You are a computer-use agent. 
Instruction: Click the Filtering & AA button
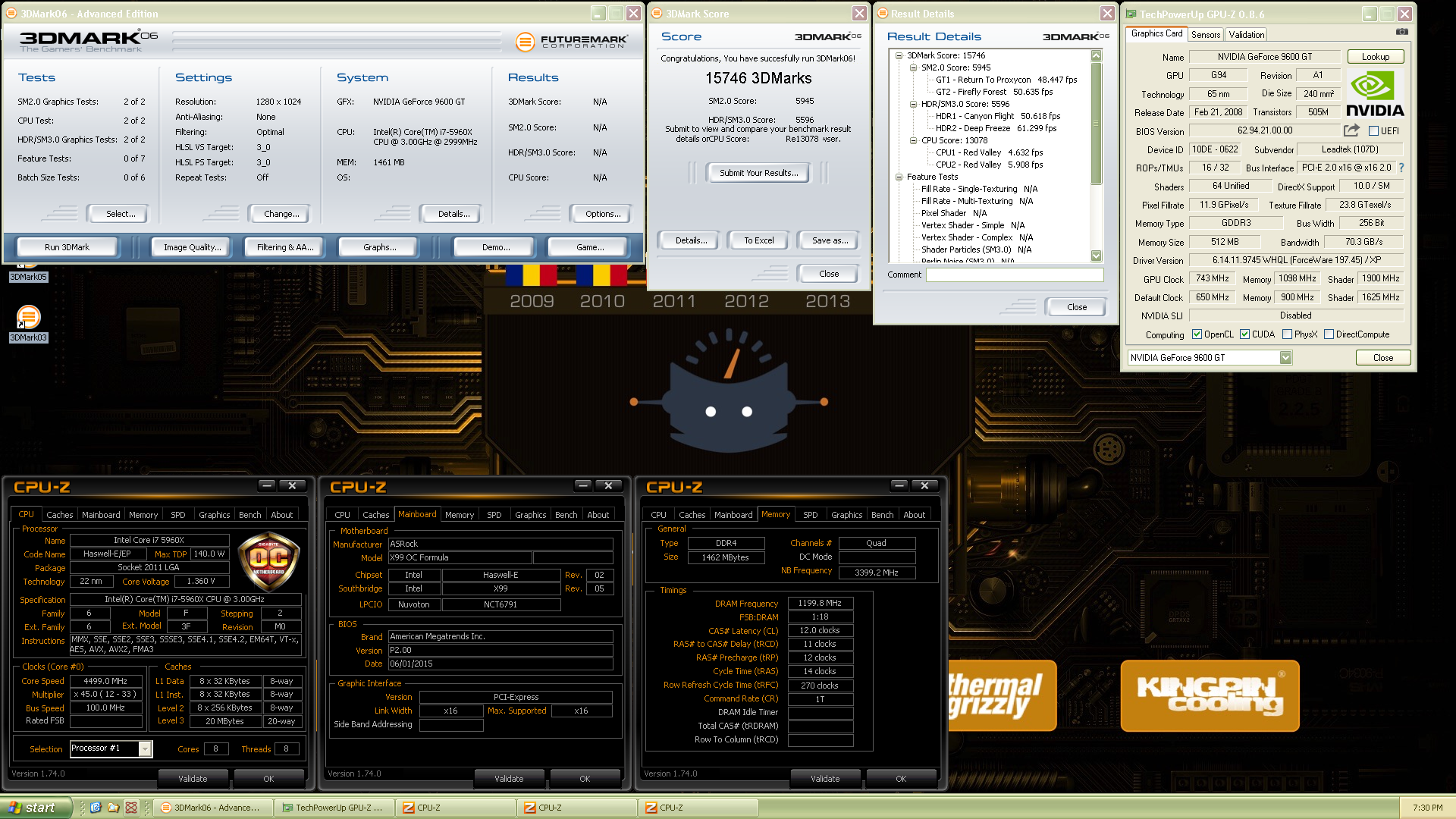point(284,247)
